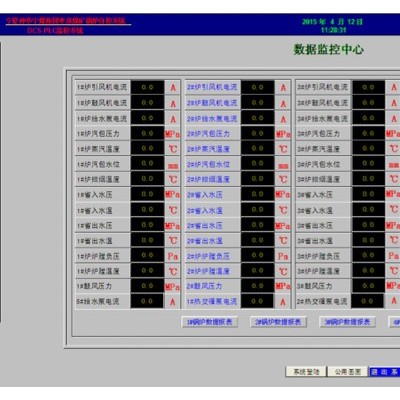
Task: Select the blue 1#热交循泵电流 label
Action: 213,302
